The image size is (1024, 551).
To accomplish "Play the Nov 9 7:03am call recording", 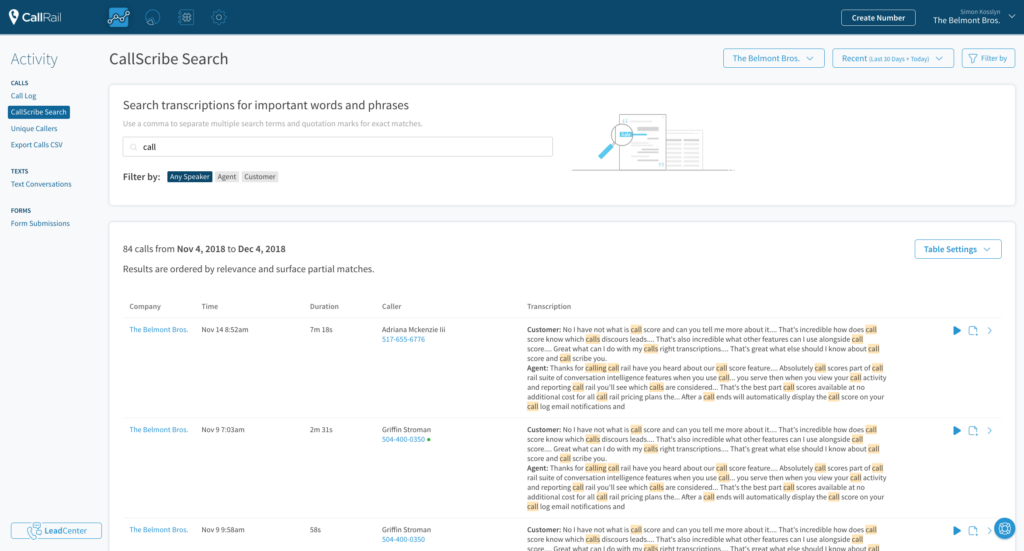I will [x=956, y=430].
